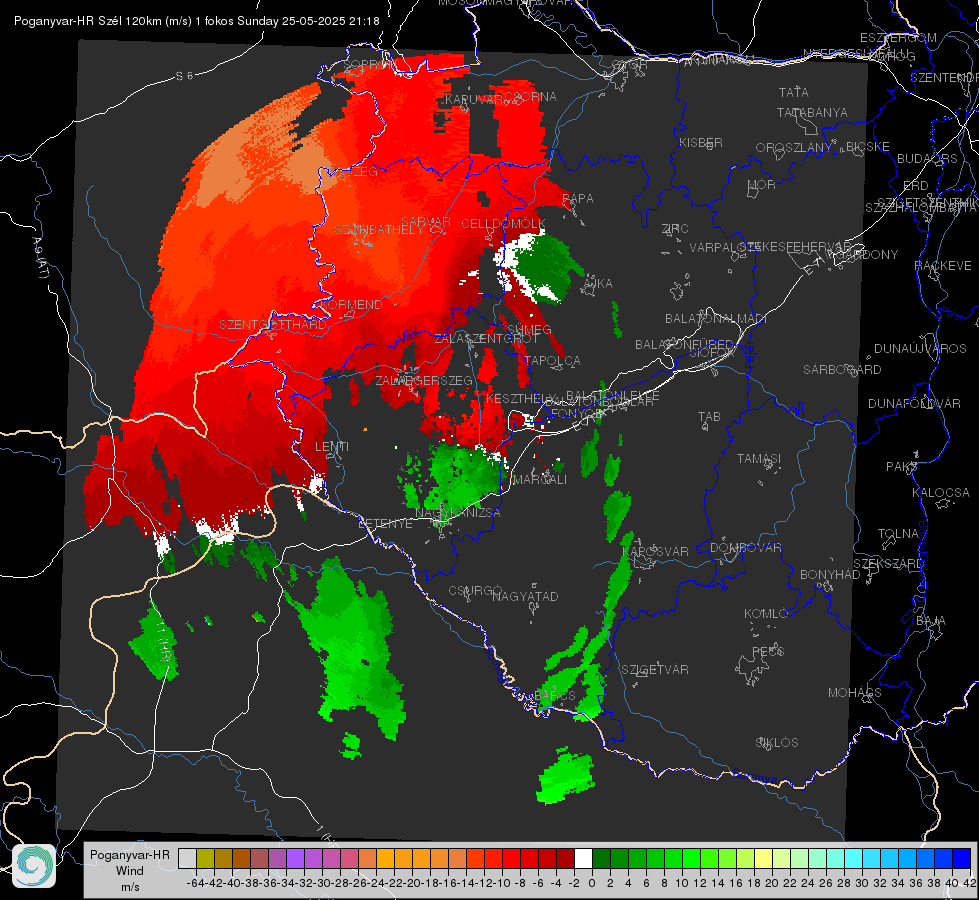979x900 pixels.
Task: Select the RACKEVE label
Action: click(943, 266)
